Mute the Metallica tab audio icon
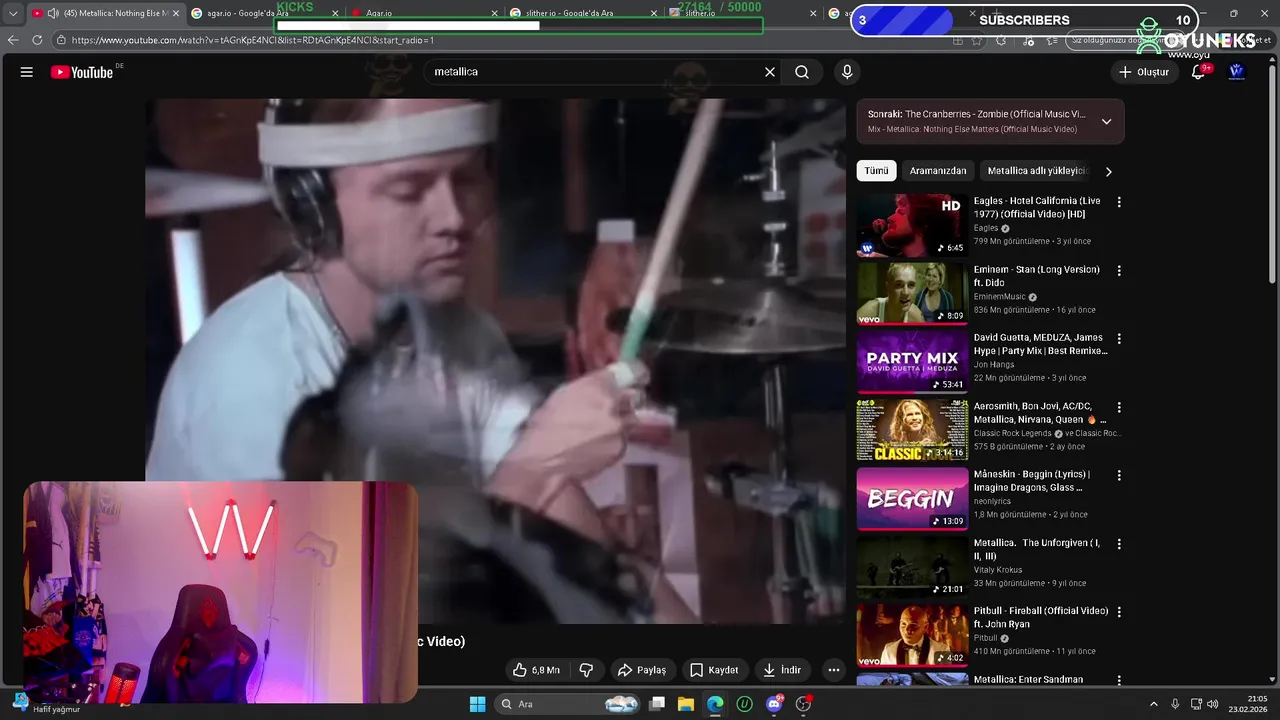Viewport: 1280px width, 720px height. (52, 13)
